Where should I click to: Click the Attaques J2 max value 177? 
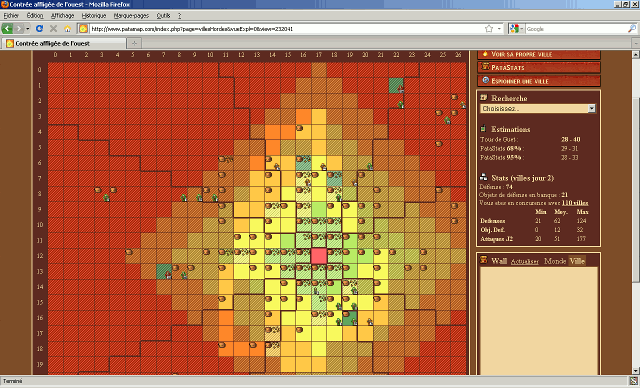click(581, 239)
